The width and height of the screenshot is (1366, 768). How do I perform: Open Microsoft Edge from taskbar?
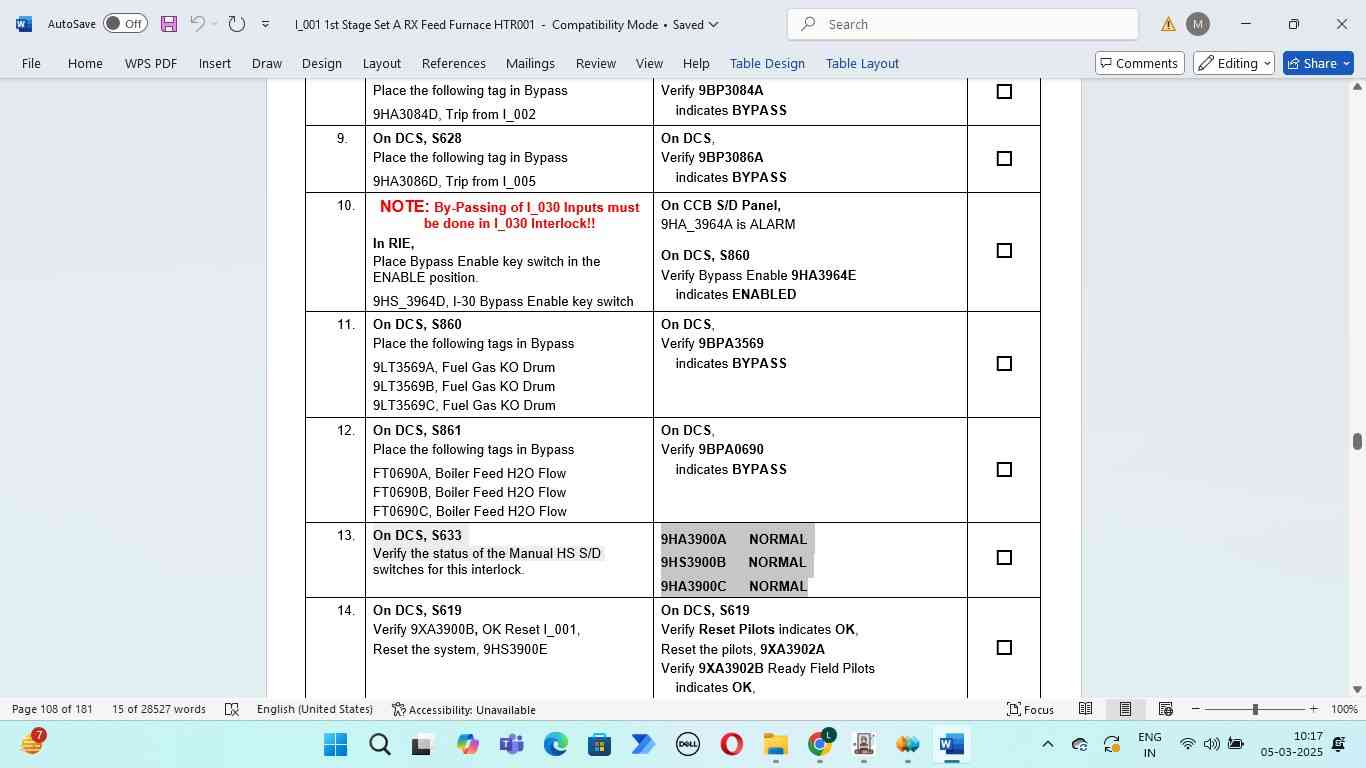click(556, 745)
